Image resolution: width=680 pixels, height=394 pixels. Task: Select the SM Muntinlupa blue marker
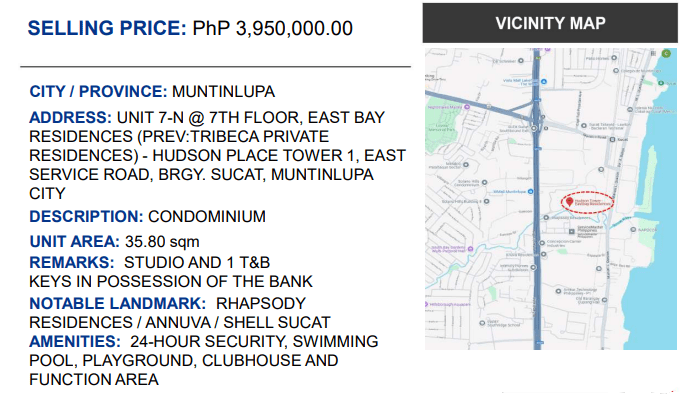[530, 191]
